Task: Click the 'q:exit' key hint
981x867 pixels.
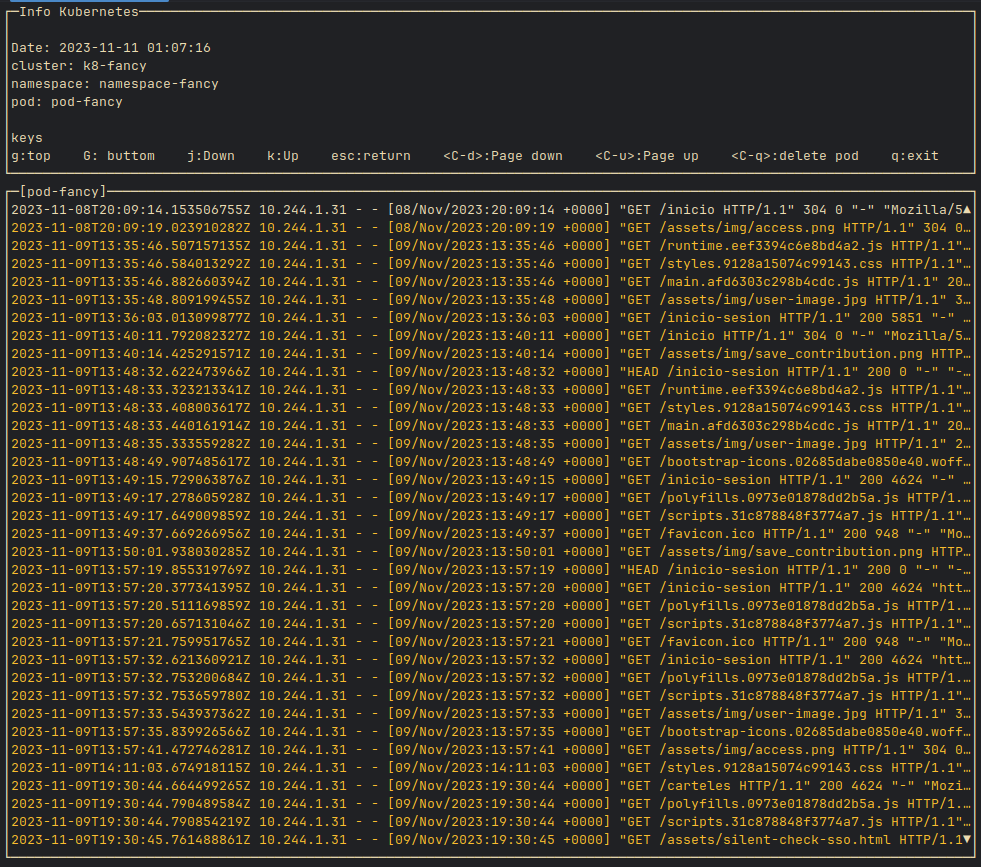Action: [x=915, y=156]
